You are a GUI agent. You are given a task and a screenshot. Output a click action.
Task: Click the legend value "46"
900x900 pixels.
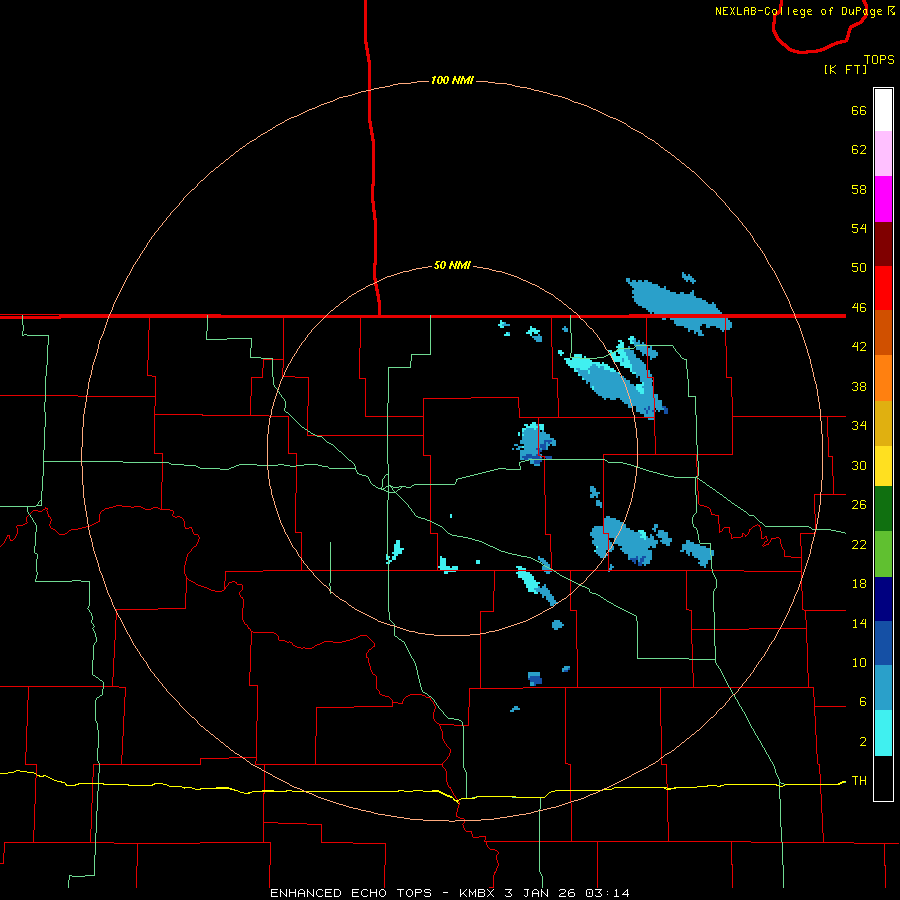click(x=859, y=308)
